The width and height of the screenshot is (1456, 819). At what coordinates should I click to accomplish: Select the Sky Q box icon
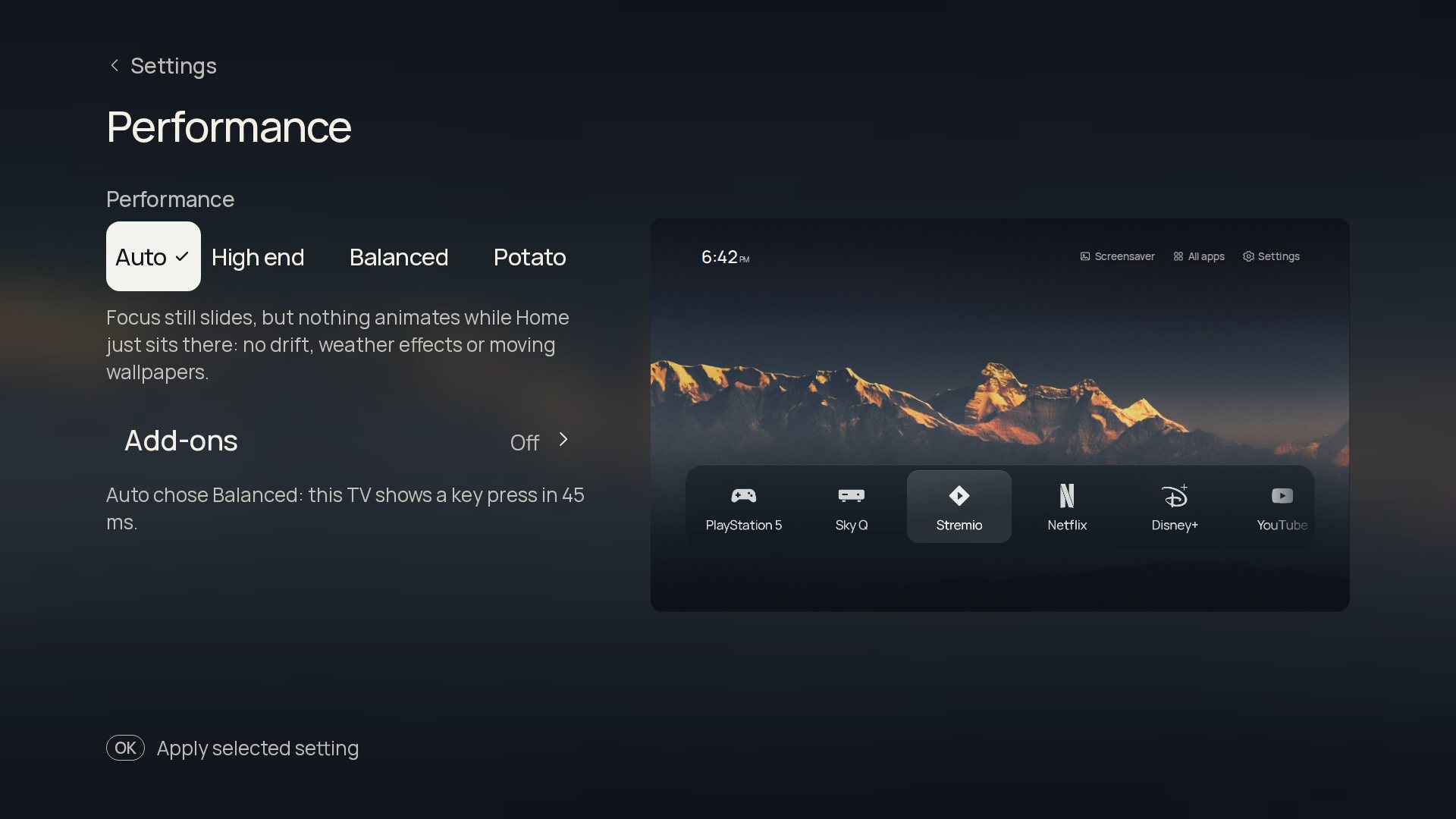point(852,496)
